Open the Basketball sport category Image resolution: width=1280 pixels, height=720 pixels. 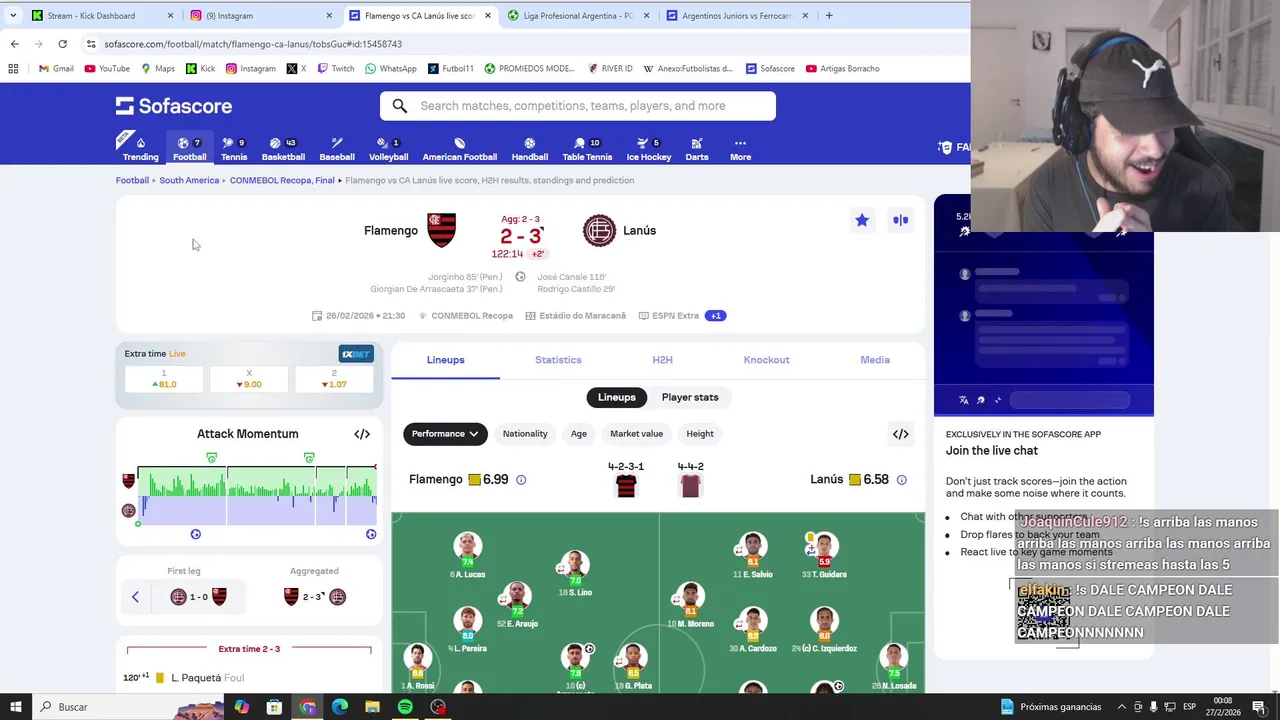283,149
